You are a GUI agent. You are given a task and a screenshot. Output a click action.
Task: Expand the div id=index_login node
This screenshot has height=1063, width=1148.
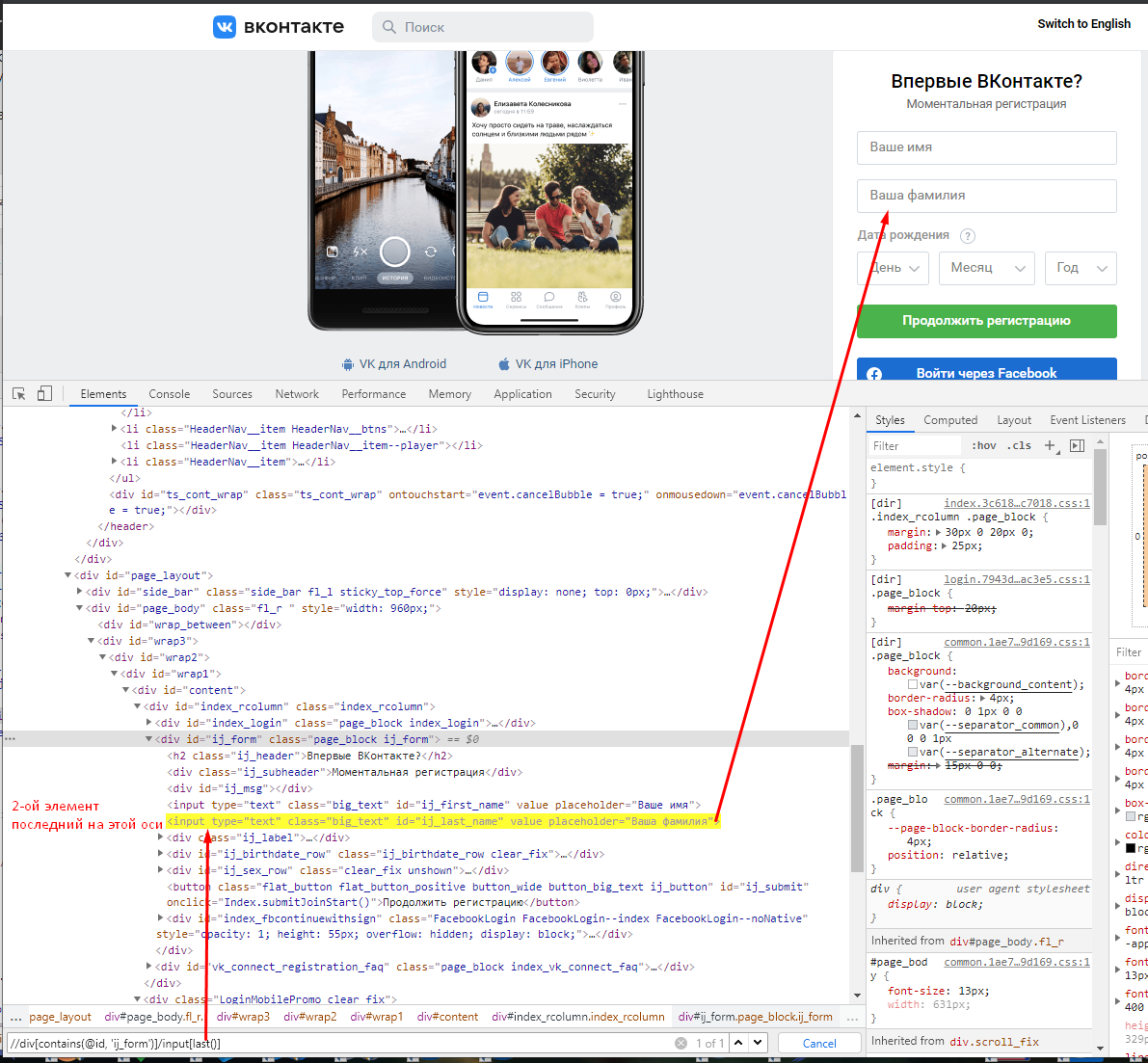[x=148, y=723]
